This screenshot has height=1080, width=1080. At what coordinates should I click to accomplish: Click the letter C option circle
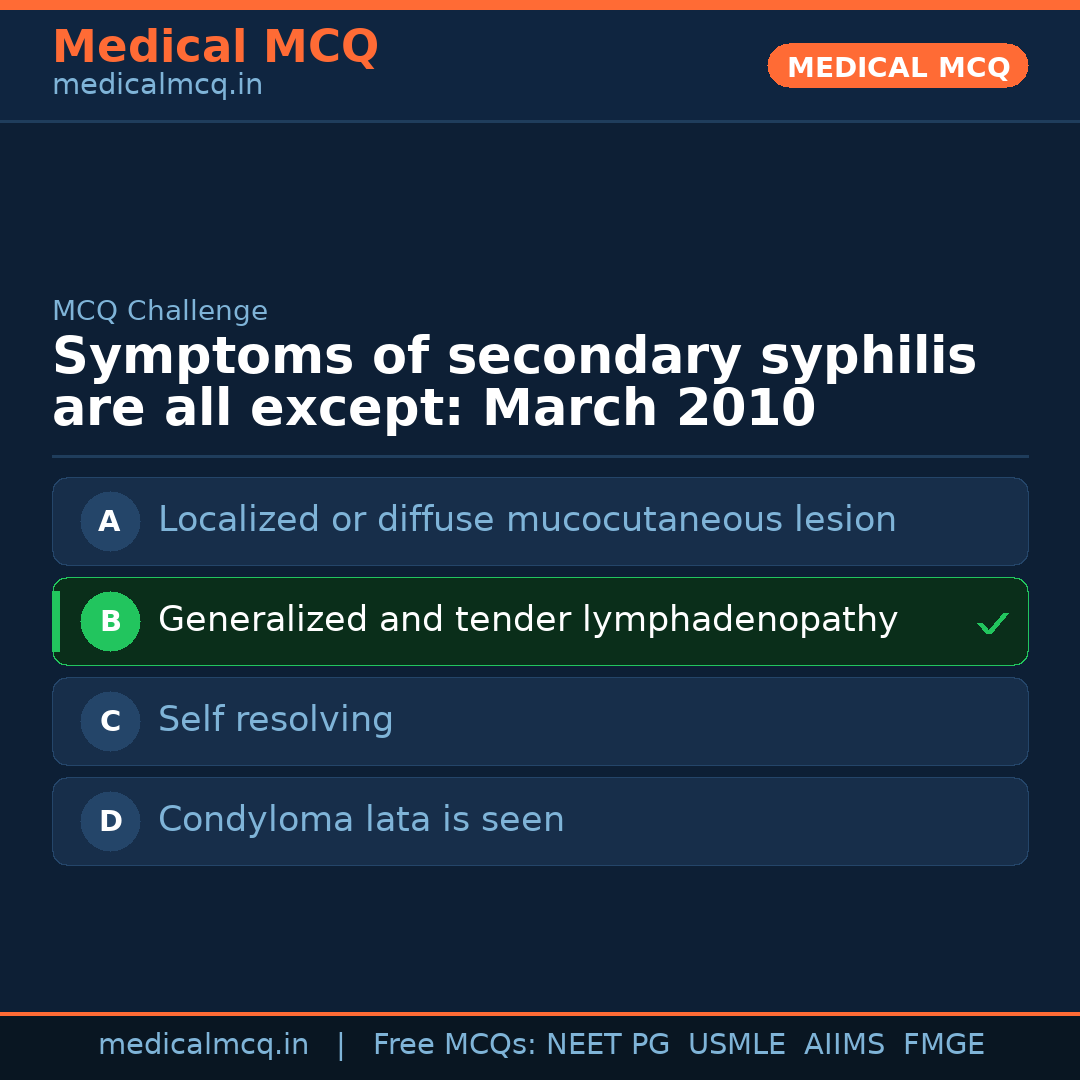(x=110, y=721)
